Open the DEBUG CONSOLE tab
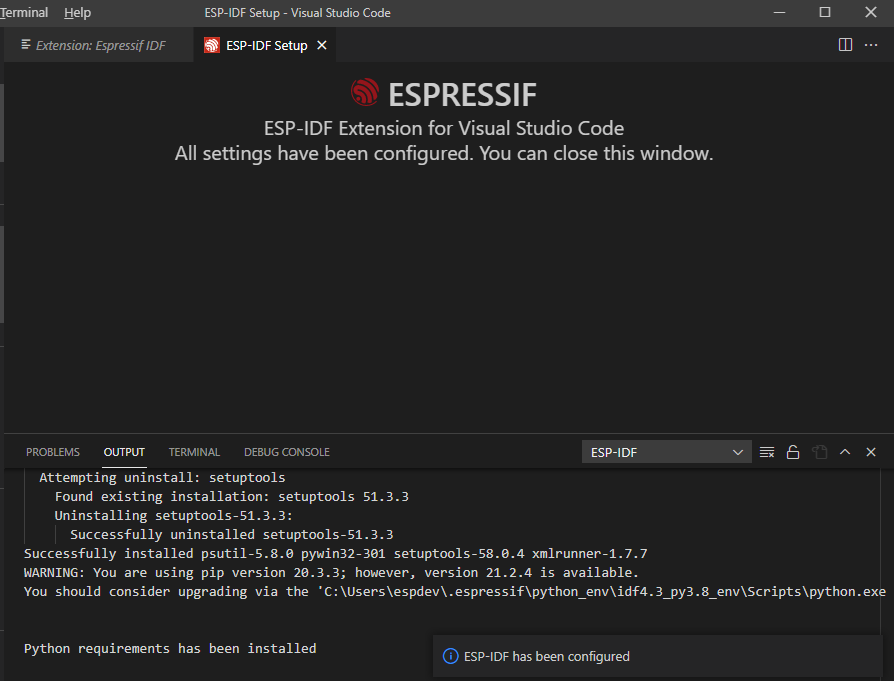This screenshot has width=894, height=681. tap(286, 451)
